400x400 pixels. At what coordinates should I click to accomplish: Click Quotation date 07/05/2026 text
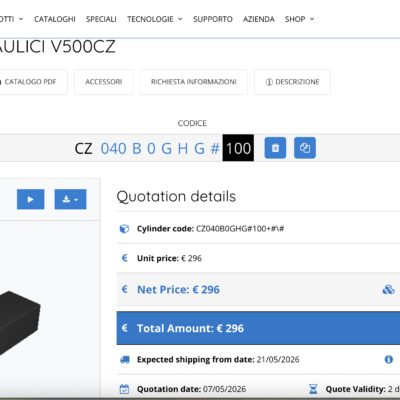191,389
